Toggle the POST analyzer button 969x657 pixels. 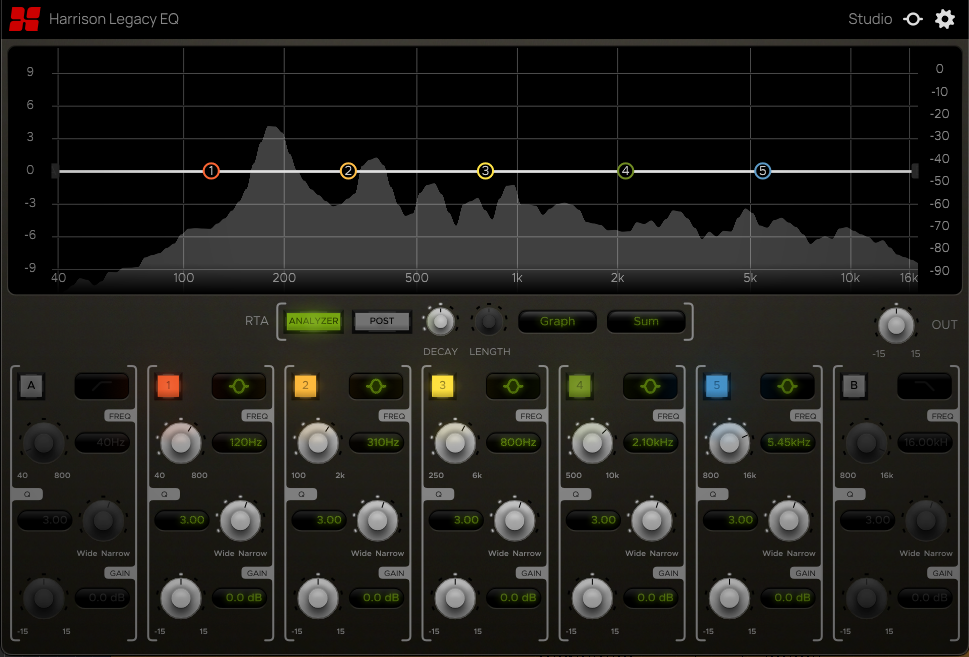point(381,321)
